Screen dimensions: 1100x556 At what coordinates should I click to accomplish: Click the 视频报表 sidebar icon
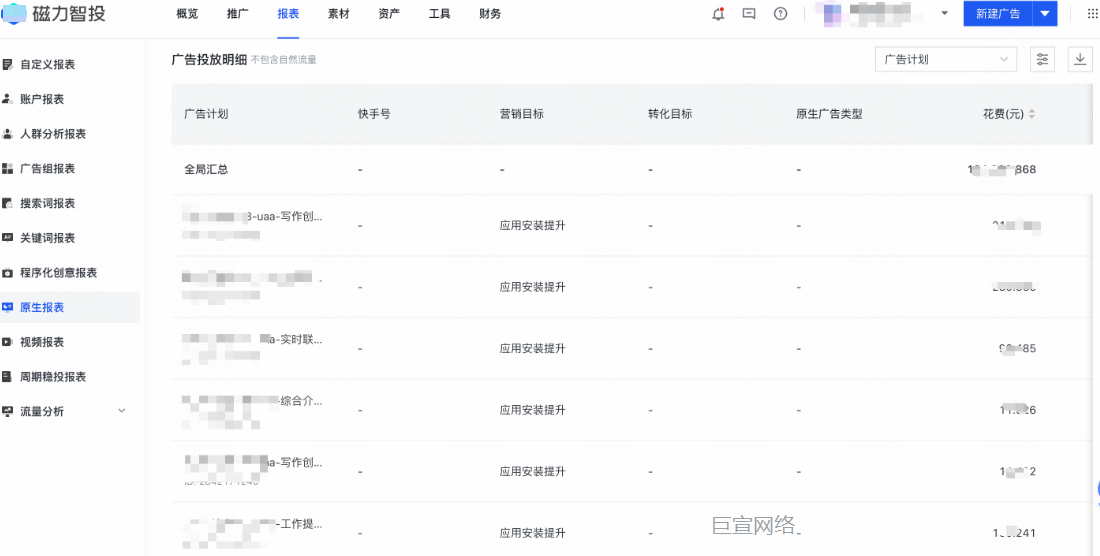point(8,342)
